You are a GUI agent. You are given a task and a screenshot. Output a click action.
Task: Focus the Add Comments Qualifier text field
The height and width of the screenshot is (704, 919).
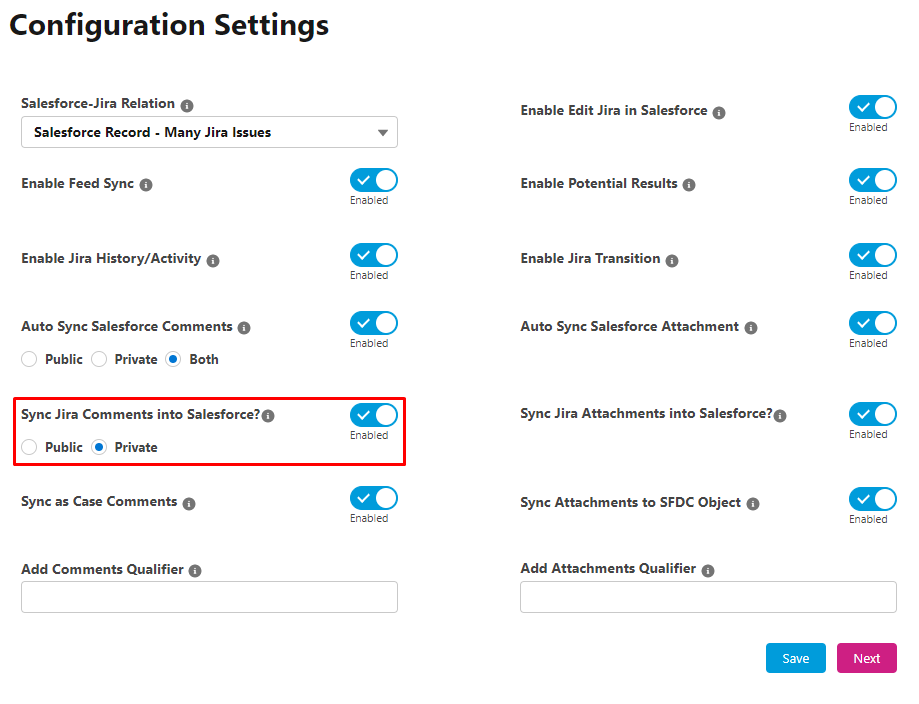coord(209,597)
